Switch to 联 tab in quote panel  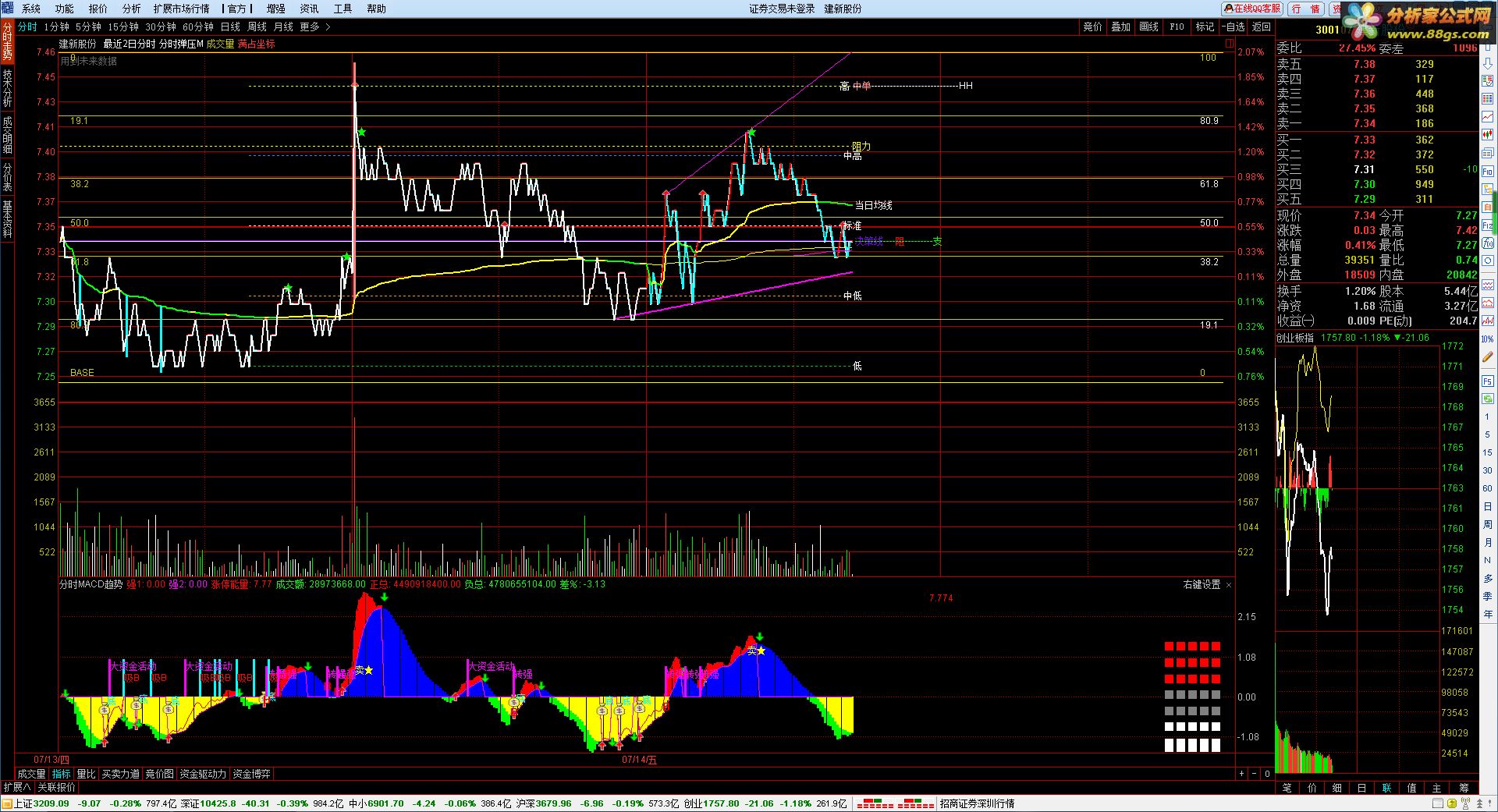tap(1387, 788)
